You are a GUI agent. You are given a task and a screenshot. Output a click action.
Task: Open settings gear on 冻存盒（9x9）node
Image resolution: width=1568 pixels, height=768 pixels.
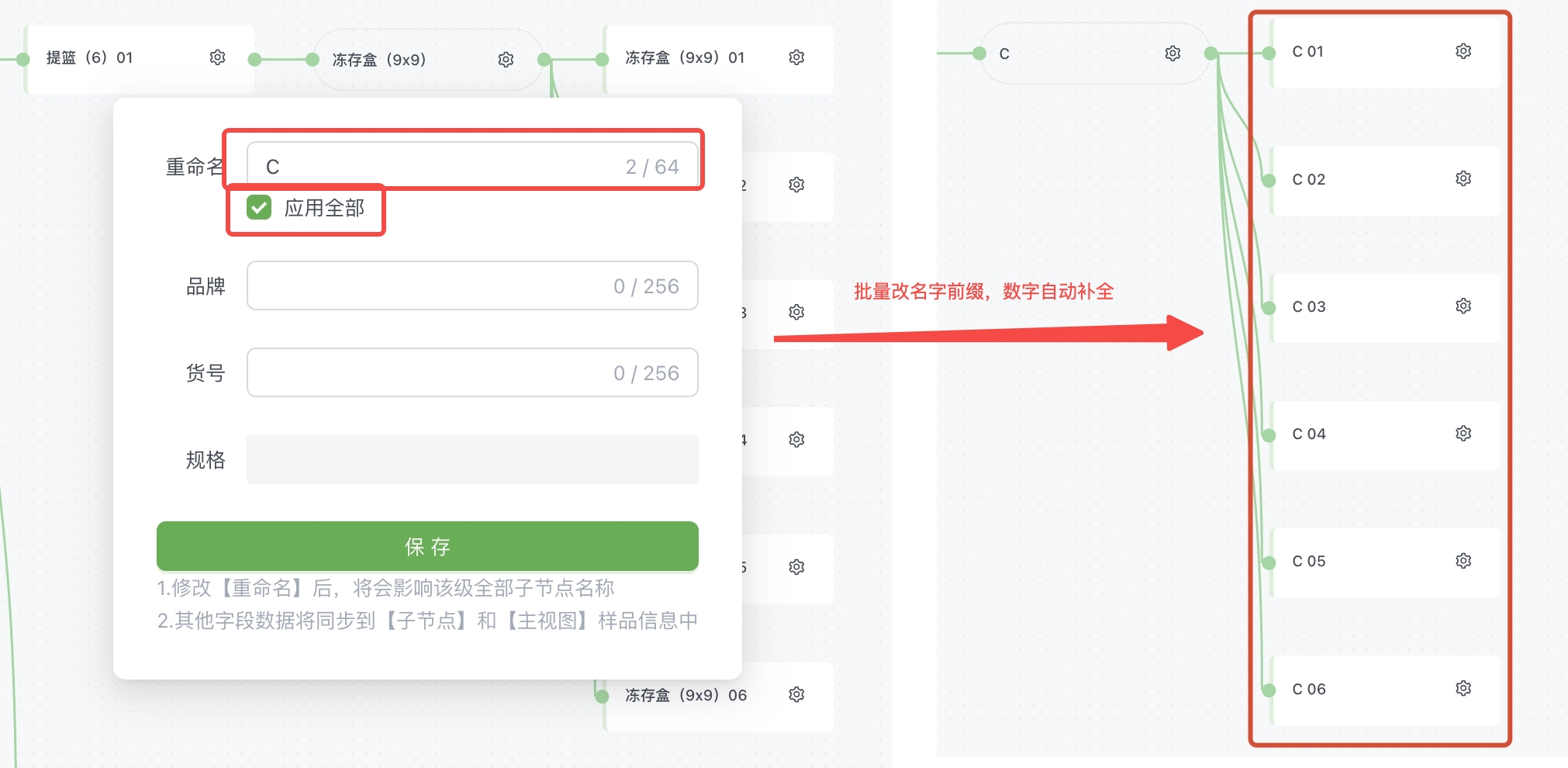[x=506, y=58]
